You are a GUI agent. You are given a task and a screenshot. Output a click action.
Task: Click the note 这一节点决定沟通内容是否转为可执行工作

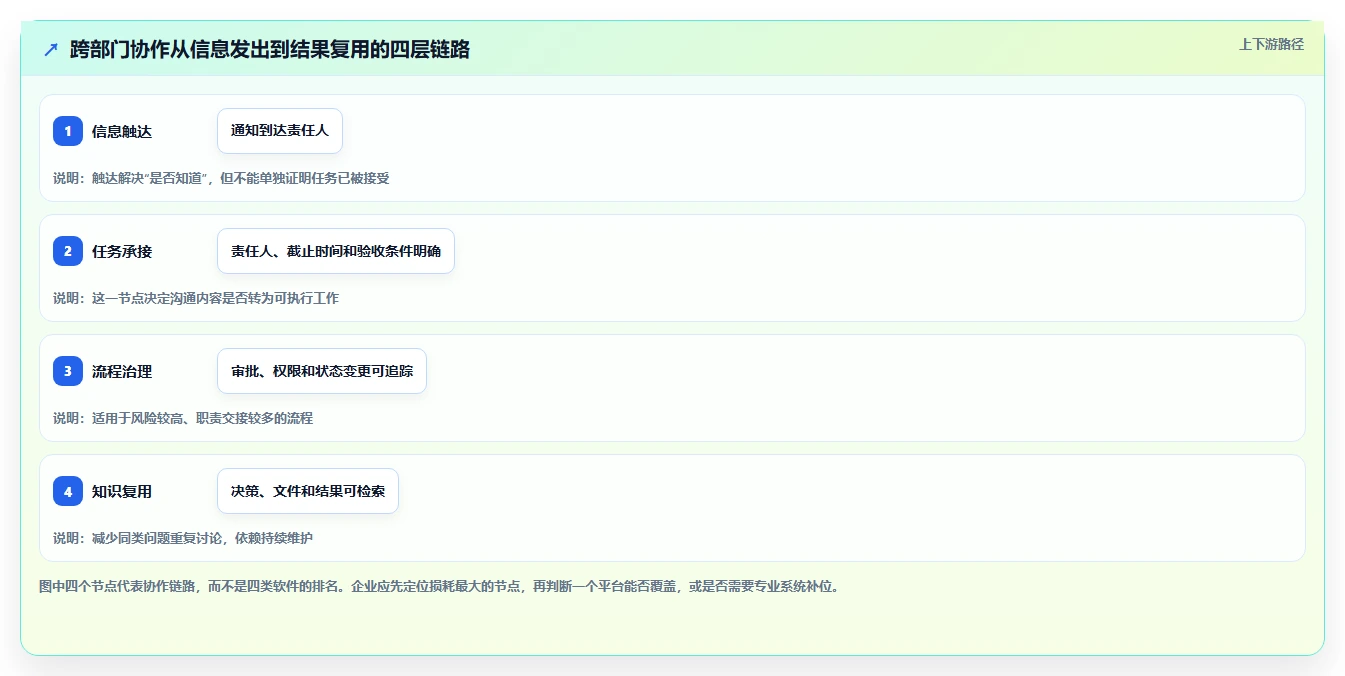(215, 298)
